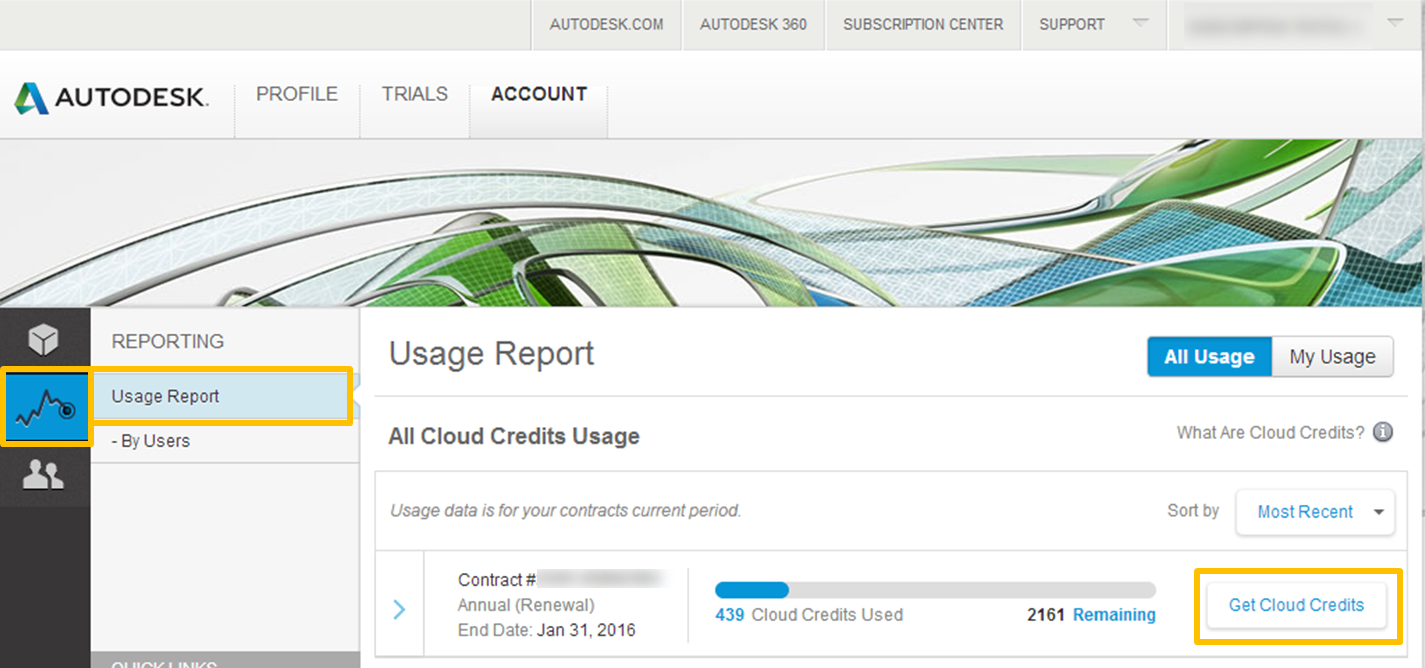Open the Products cube icon in sidebar

[44, 340]
